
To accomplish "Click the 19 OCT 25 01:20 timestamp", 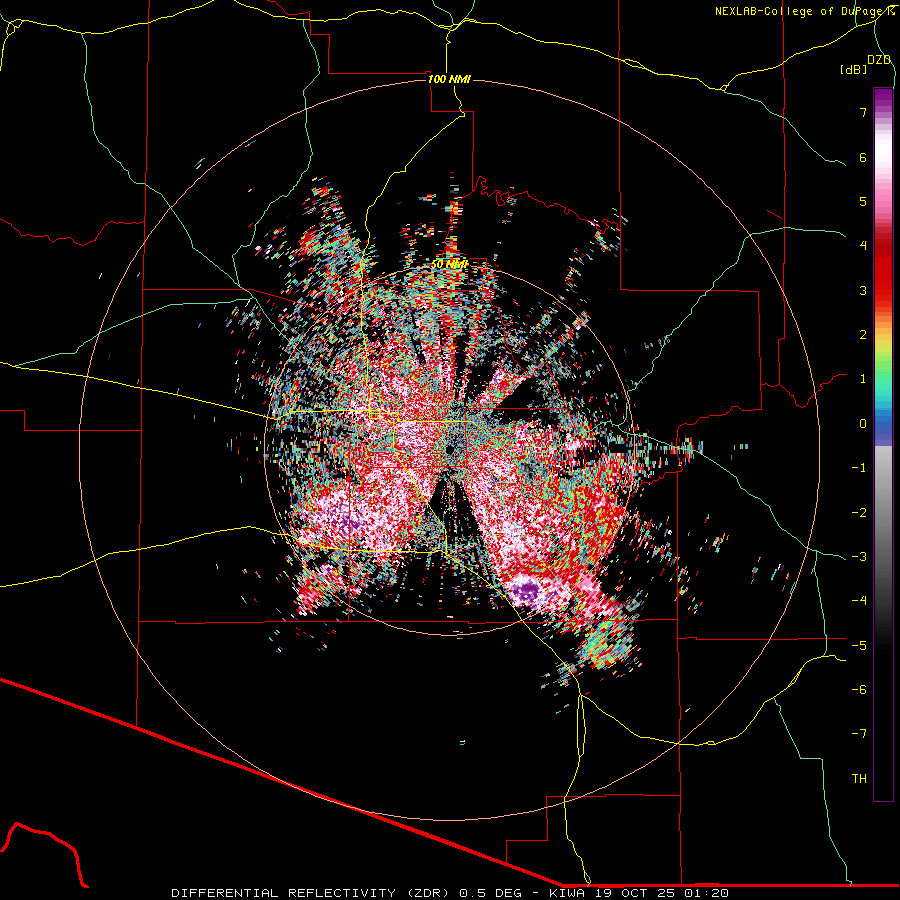I will coord(664,893).
